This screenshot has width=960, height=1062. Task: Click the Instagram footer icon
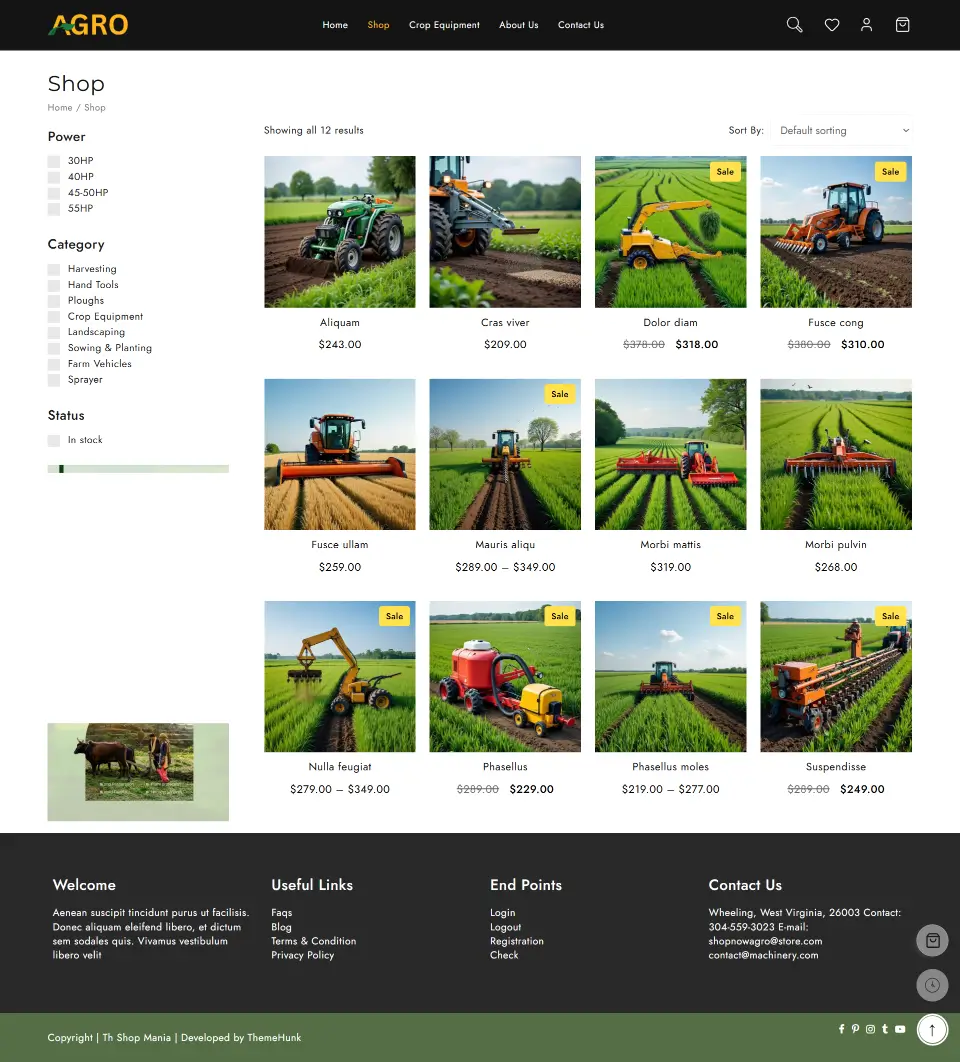870,1029
